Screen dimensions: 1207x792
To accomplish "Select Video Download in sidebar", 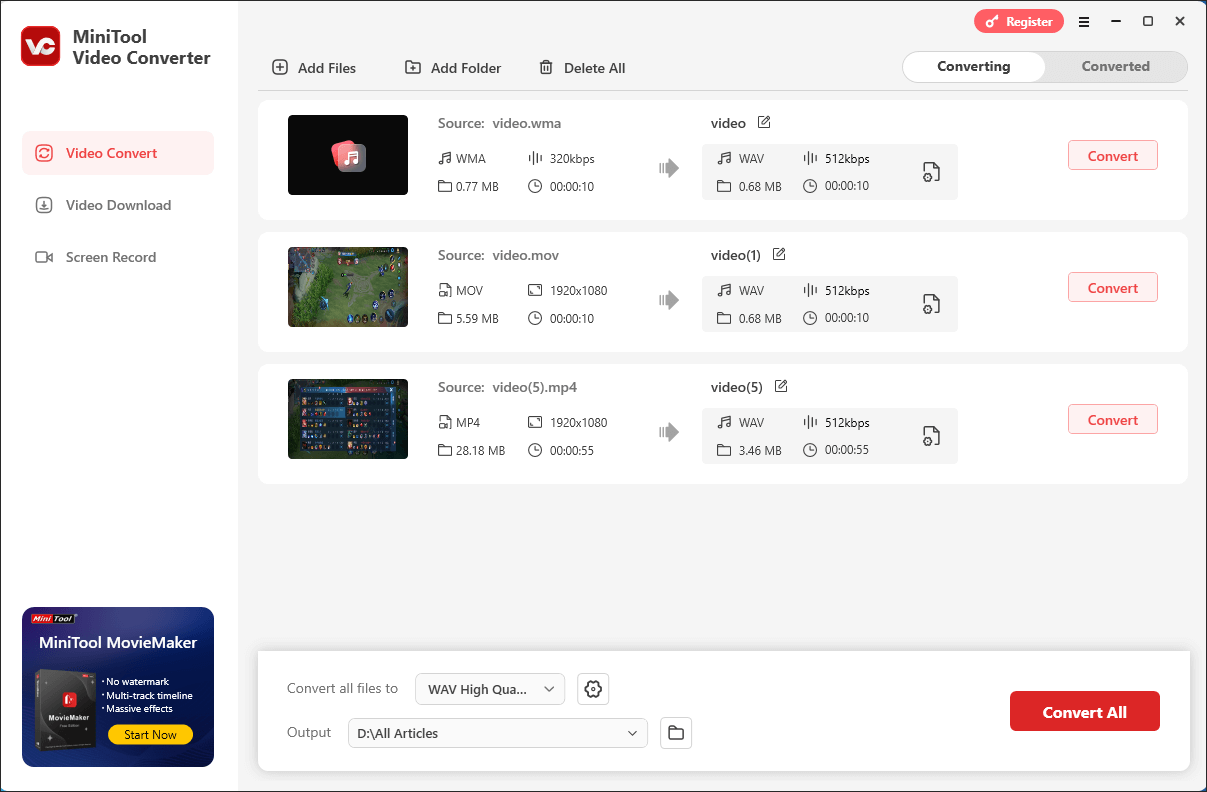I will (x=118, y=205).
